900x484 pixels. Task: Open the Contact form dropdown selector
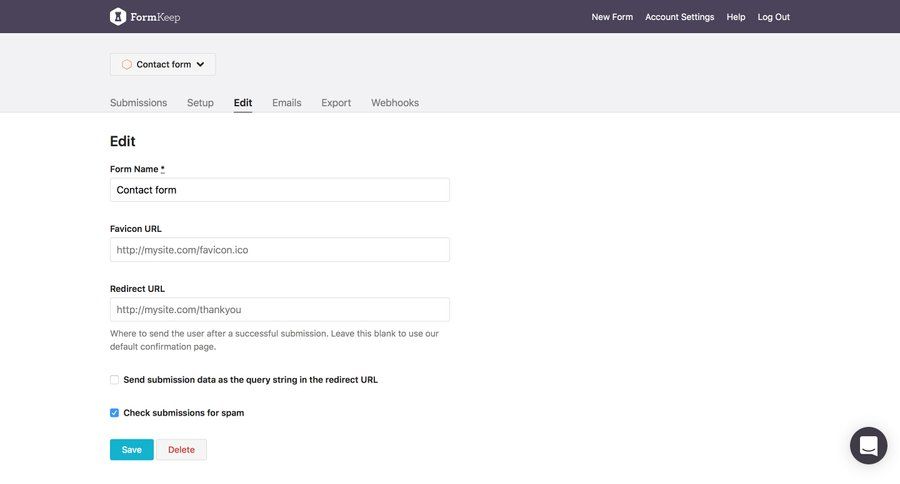[162, 64]
